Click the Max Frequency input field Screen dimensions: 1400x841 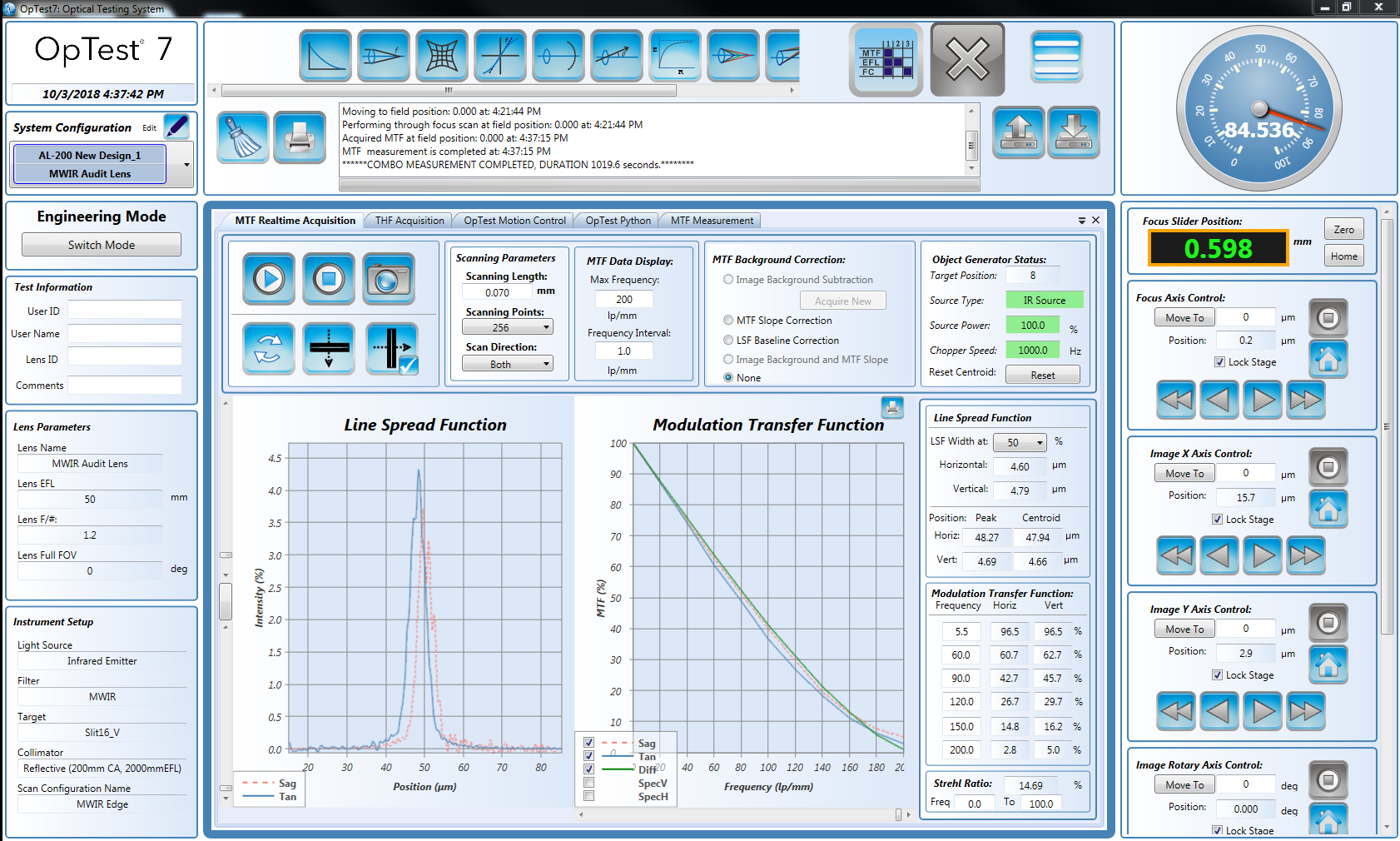(624, 299)
